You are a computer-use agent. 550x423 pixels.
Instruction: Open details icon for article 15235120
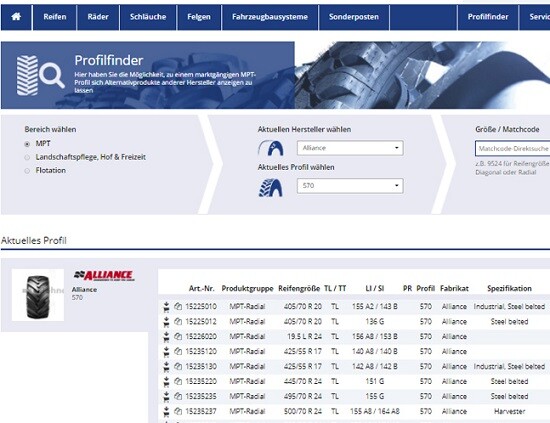[178, 351]
